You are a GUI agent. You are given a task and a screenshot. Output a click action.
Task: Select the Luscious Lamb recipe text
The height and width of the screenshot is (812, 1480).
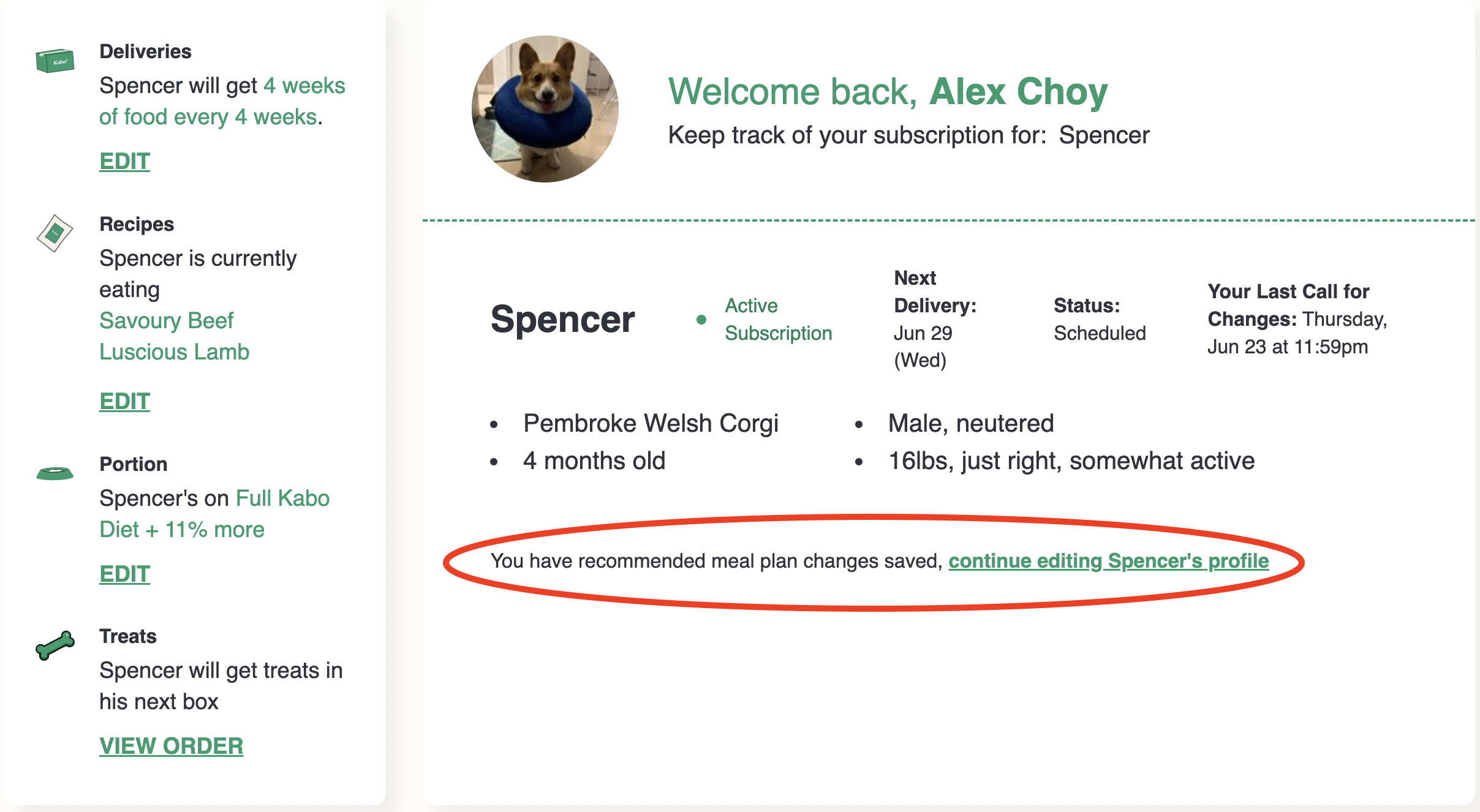click(x=174, y=351)
